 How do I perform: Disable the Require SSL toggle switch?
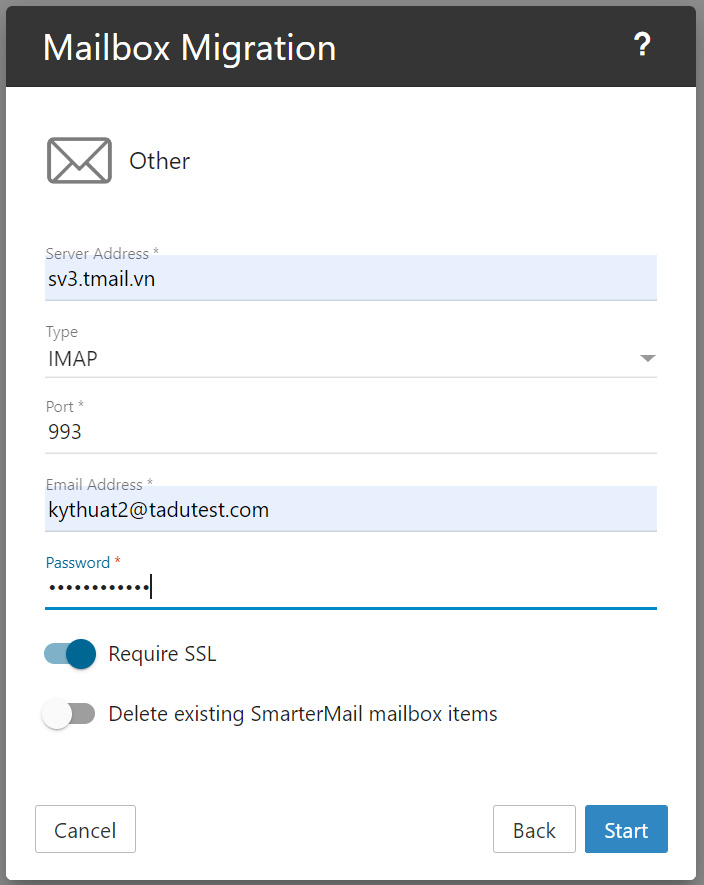tap(70, 654)
